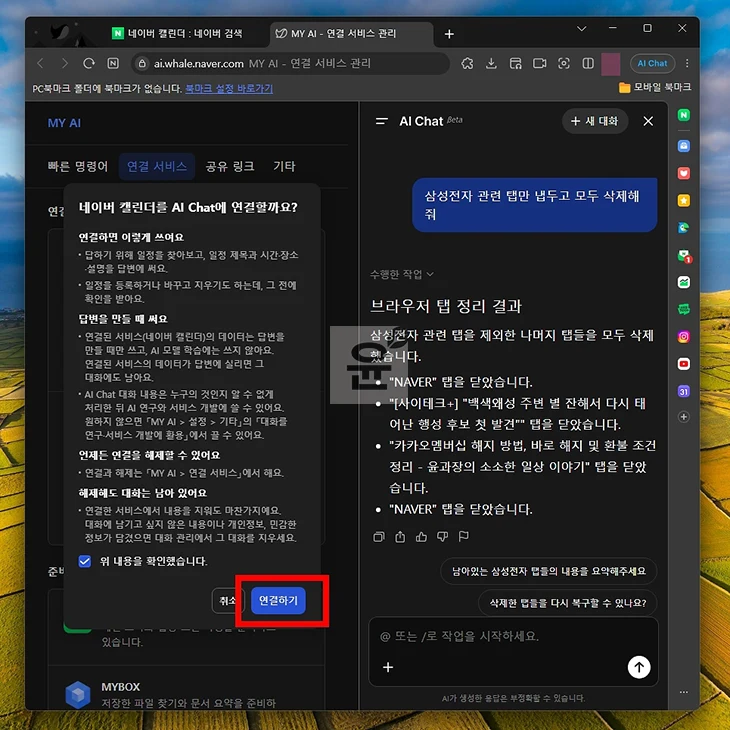Open the yellow star bookmark sidebar icon

(x=683, y=200)
